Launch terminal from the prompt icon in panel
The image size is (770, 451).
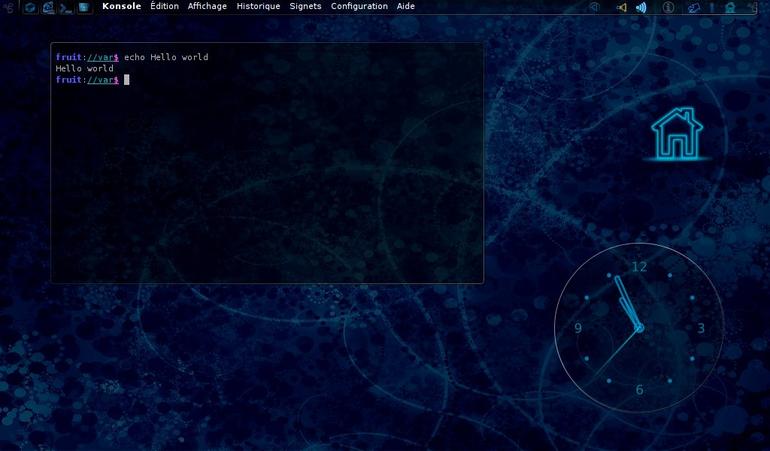66,8
